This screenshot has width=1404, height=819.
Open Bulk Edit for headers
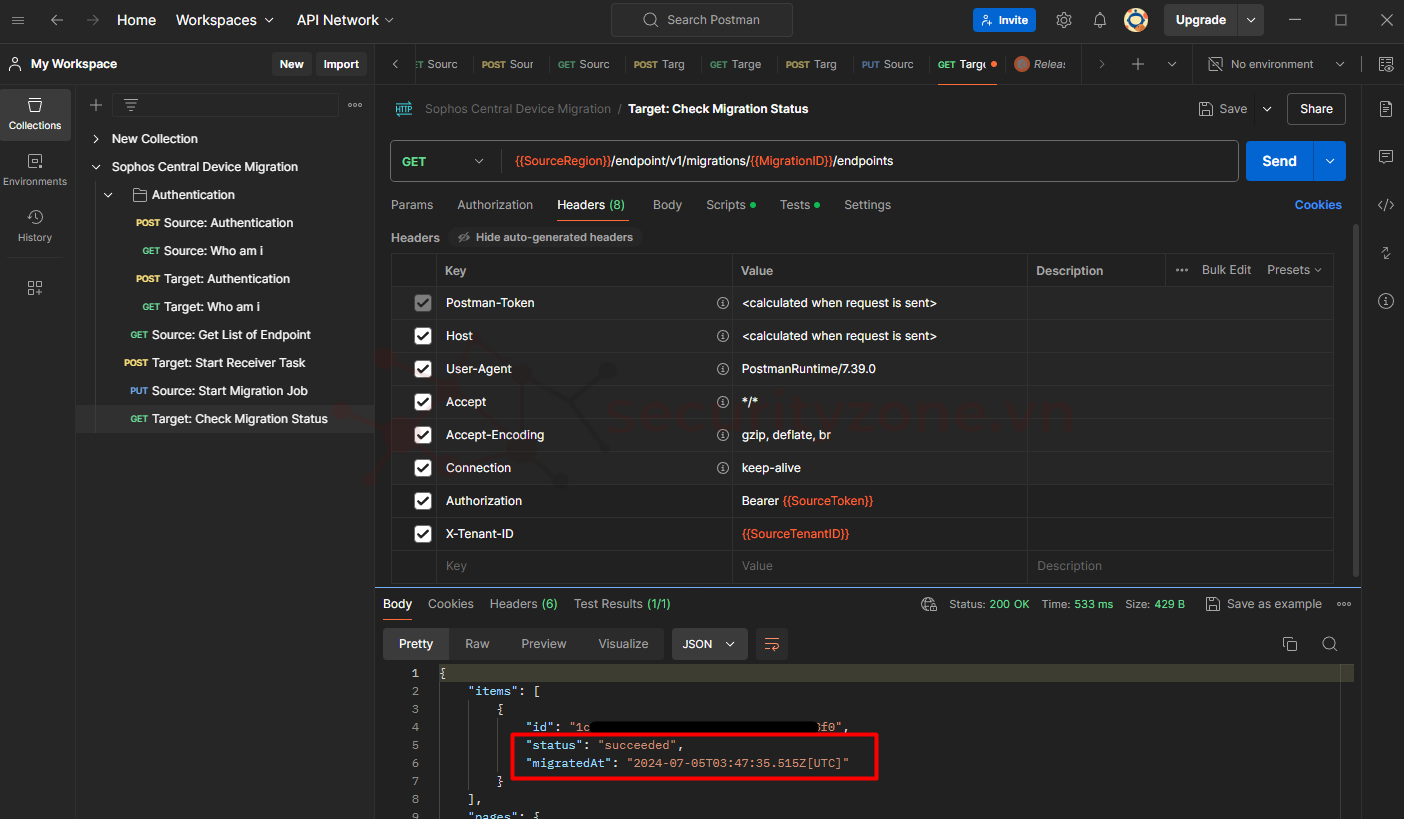pyautogui.click(x=1226, y=270)
